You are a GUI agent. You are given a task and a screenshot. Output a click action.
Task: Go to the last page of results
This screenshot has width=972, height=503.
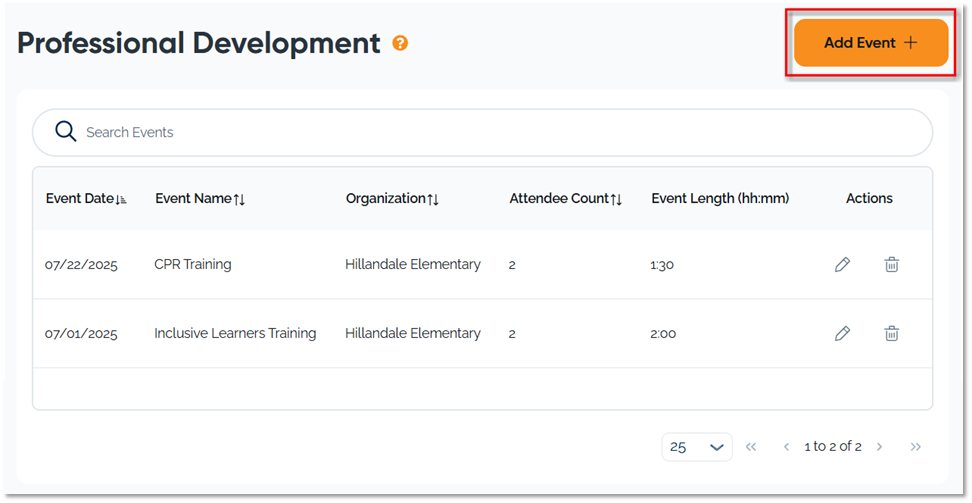click(915, 447)
